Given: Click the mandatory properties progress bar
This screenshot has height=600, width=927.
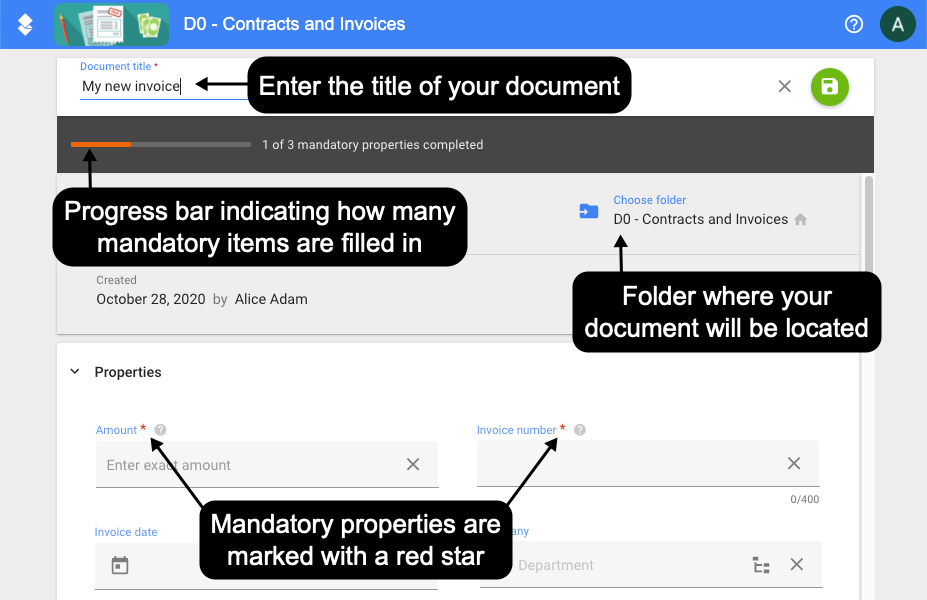Looking at the screenshot, I should [x=160, y=144].
